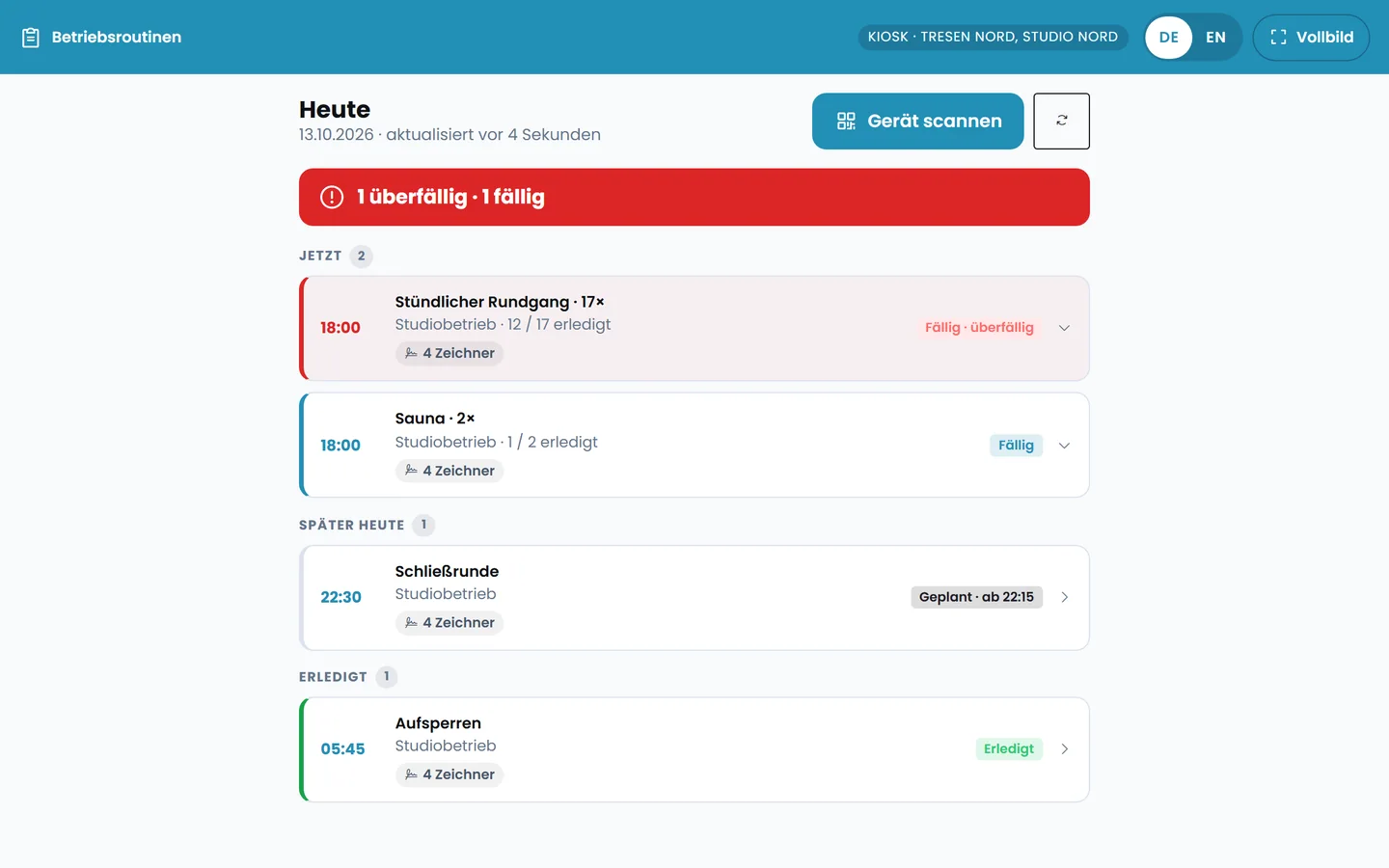
Task: Click the red overdue alert warning icon
Action: (x=332, y=197)
